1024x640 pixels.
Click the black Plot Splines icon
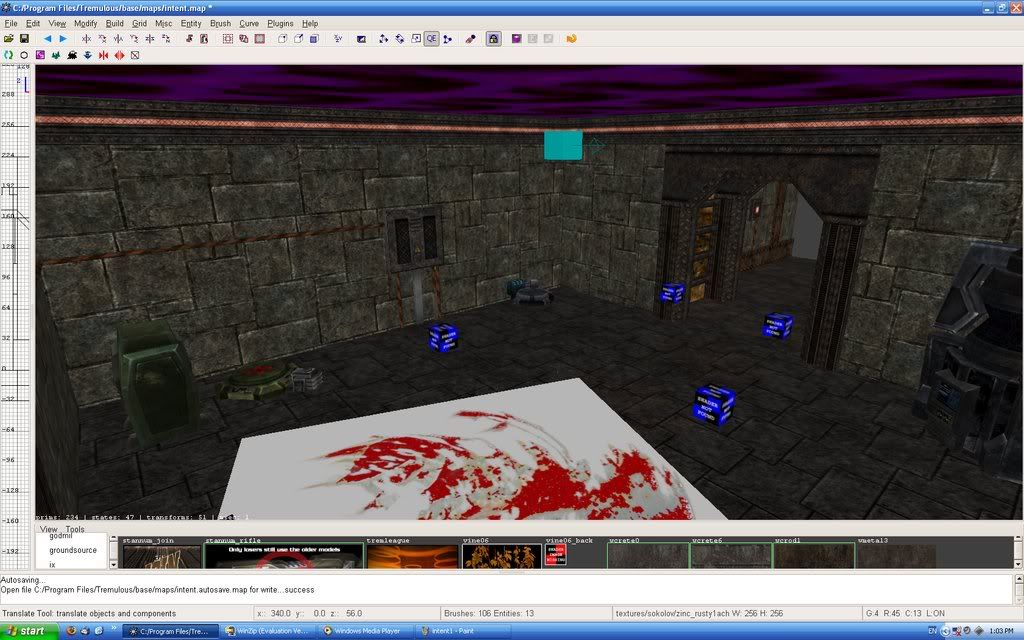[72, 56]
